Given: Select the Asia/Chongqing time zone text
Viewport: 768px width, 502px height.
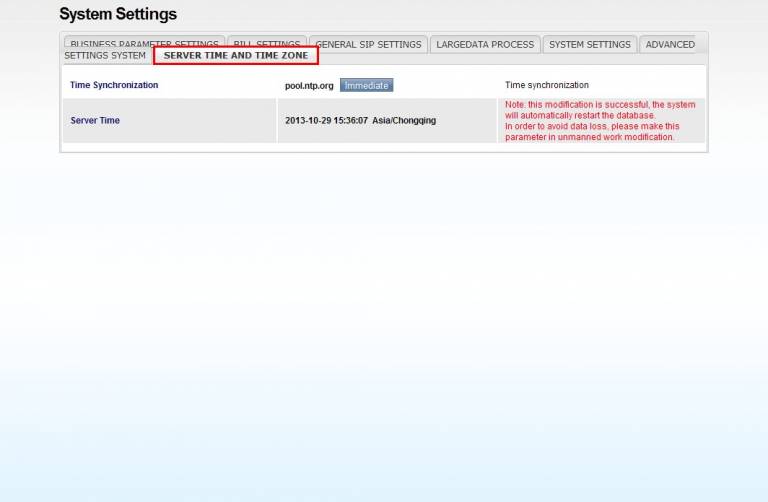Looking at the screenshot, I should [404, 121].
